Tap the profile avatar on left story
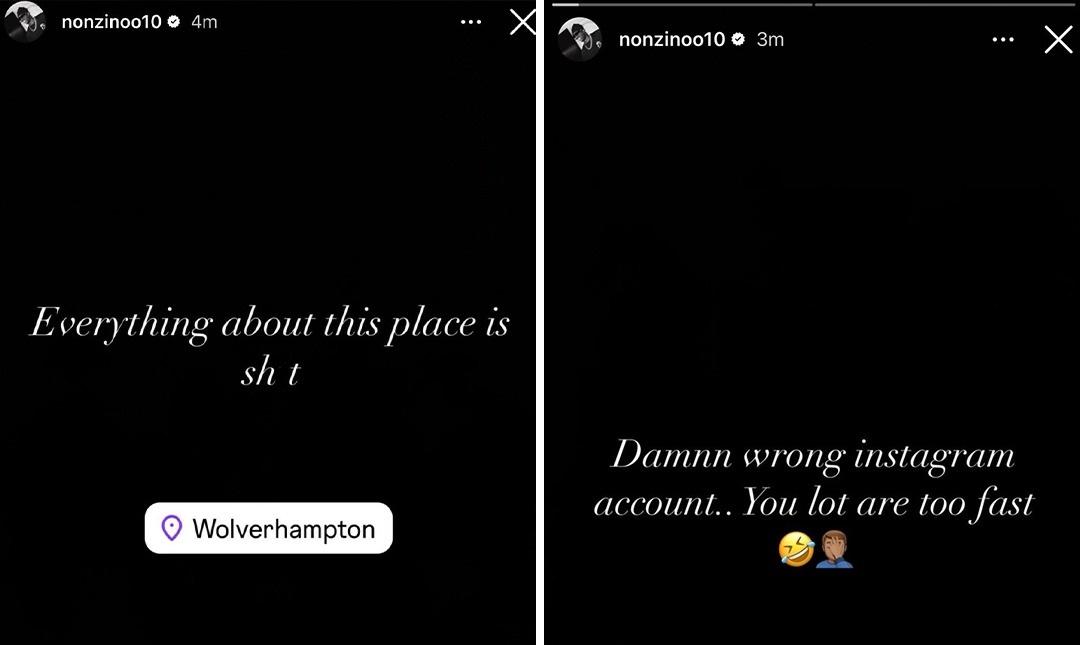The width and height of the screenshot is (1080, 645). coord(24,22)
